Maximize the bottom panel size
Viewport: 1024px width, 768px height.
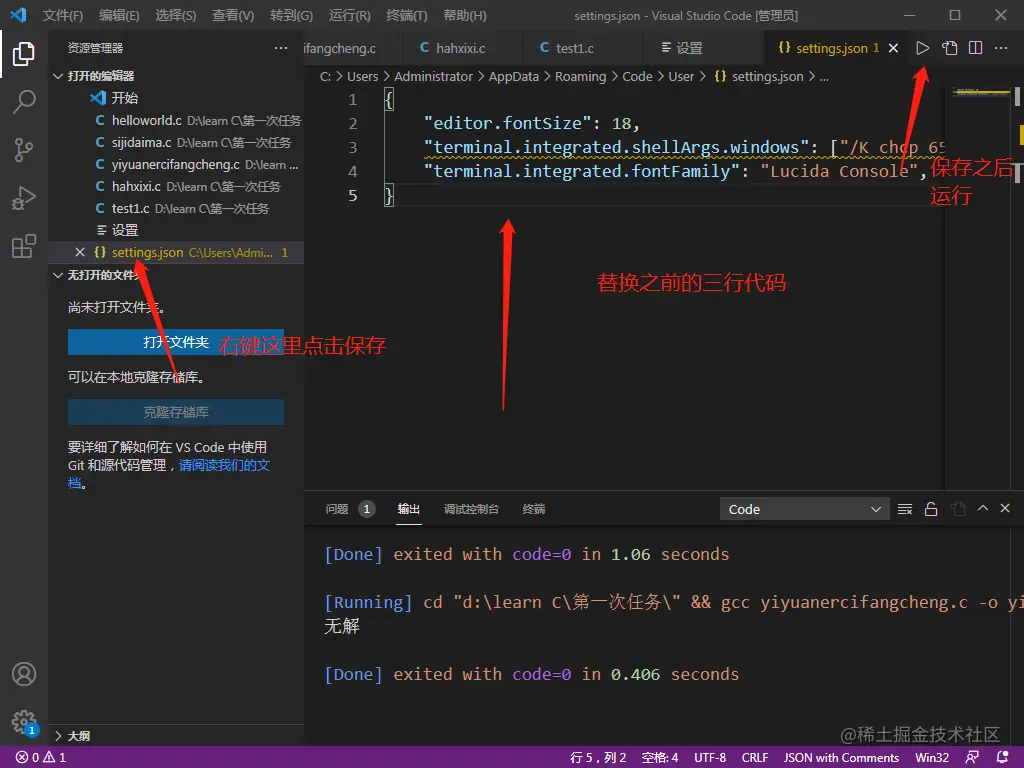click(x=982, y=507)
